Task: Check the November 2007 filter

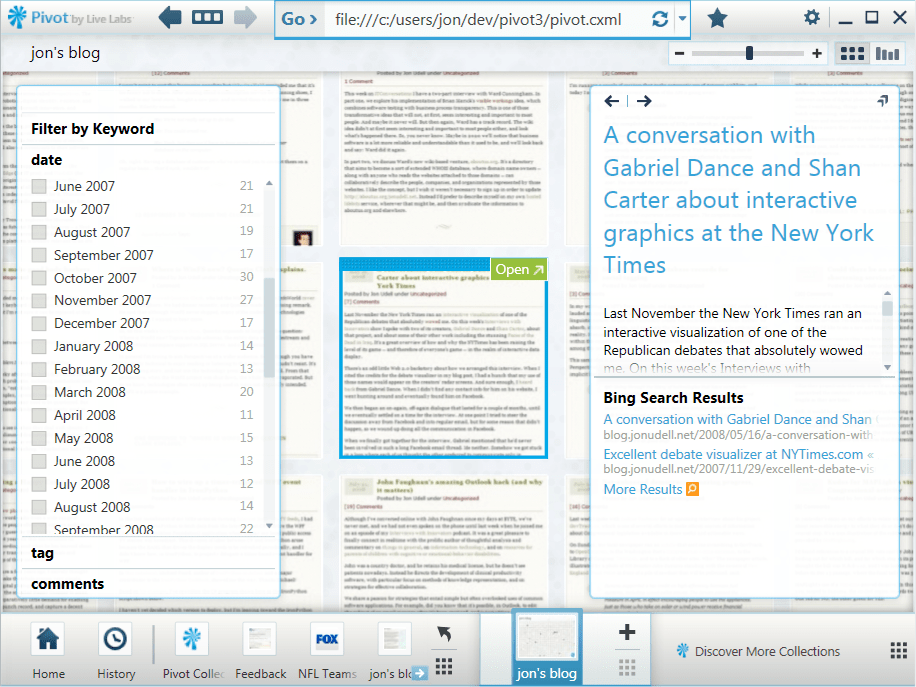Action: tap(39, 300)
